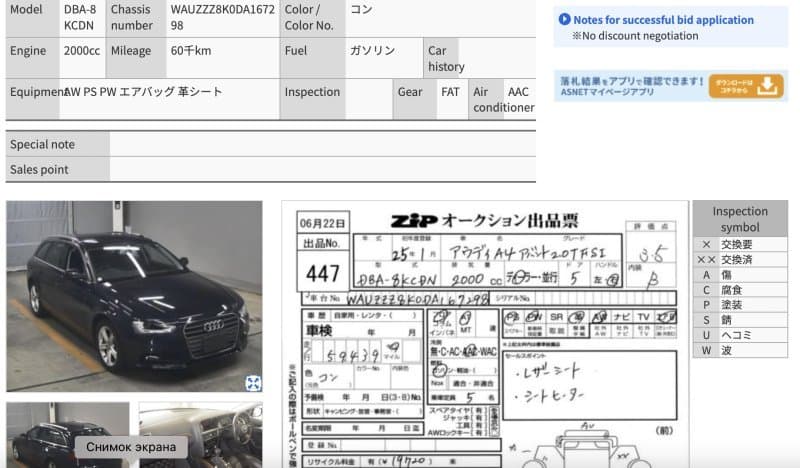Click the 'AAC' air conditioner value
This screenshot has width=800, height=468.
(518, 92)
